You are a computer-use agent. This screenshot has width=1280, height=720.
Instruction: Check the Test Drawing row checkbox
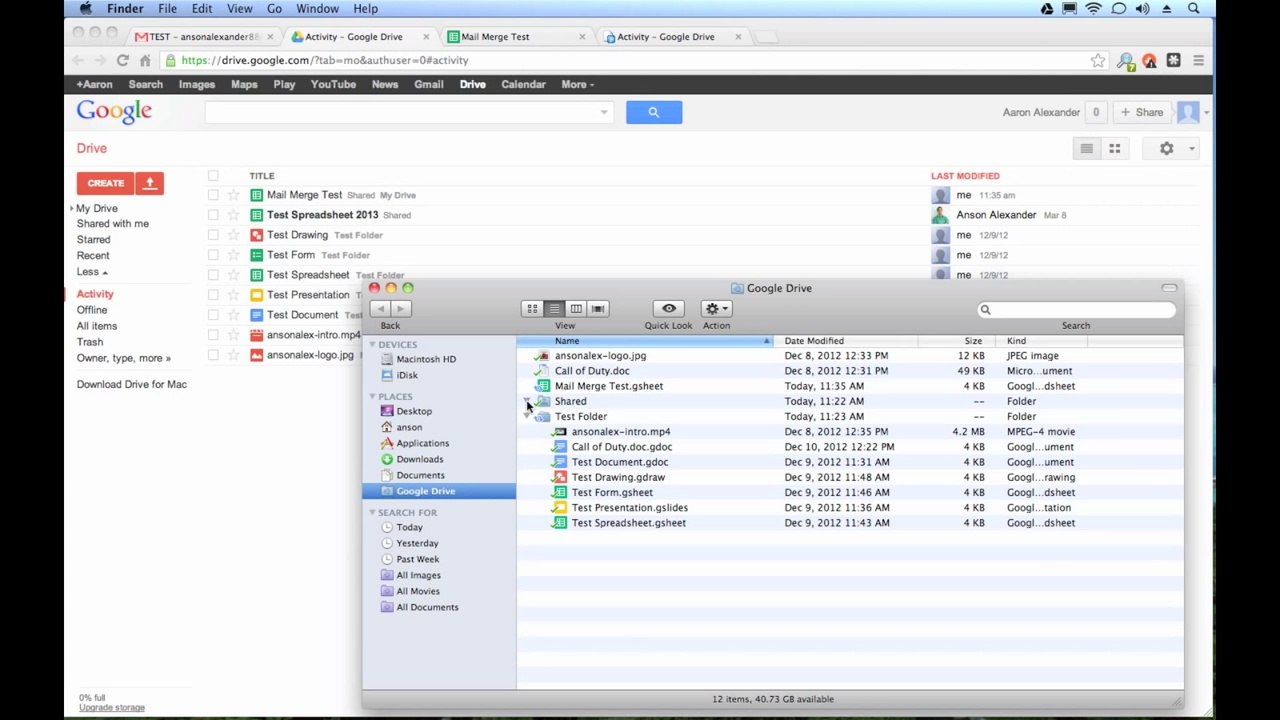pos(213,235)
